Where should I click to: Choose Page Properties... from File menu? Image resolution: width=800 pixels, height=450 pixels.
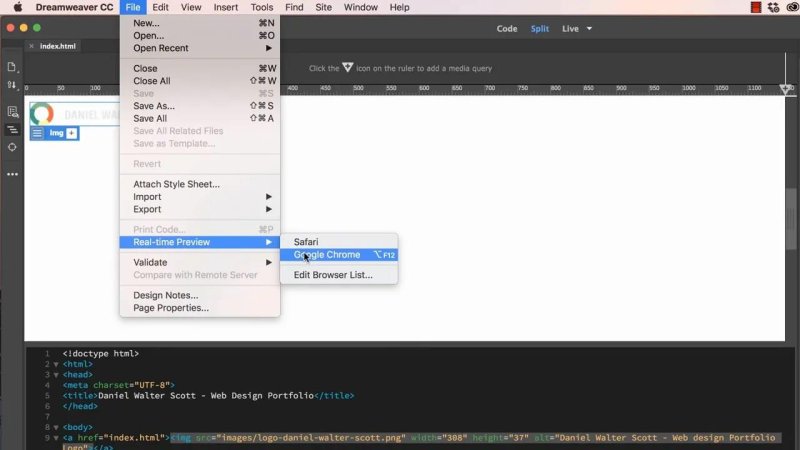coord(199,308)
